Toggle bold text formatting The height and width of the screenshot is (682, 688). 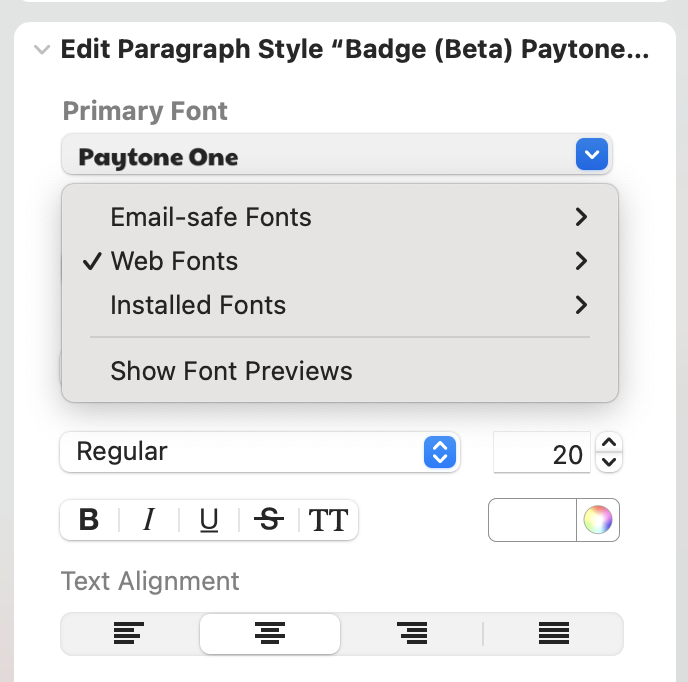point(89,520)
